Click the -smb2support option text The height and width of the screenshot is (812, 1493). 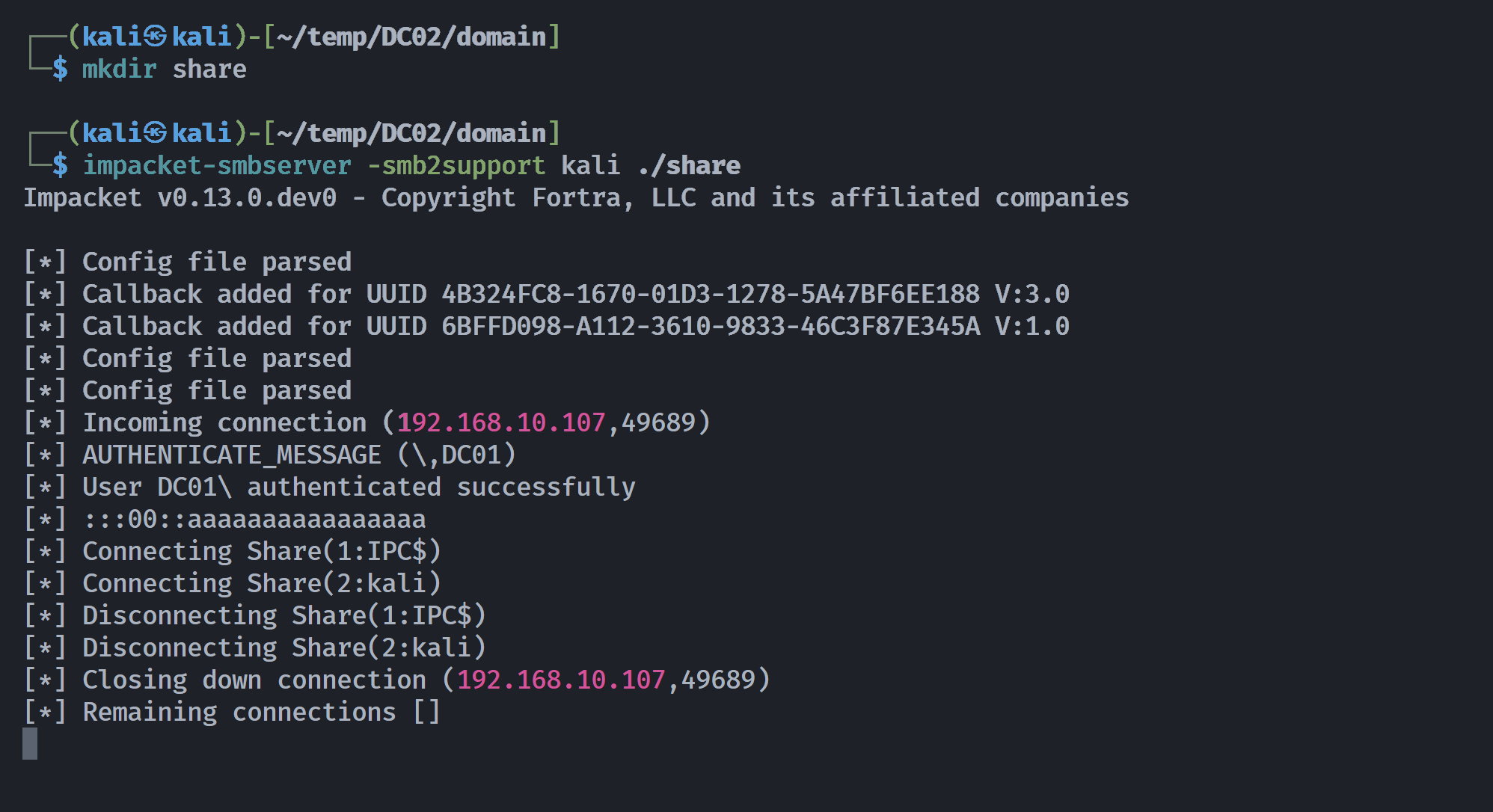pyautogui.click(x=456, y=165)
